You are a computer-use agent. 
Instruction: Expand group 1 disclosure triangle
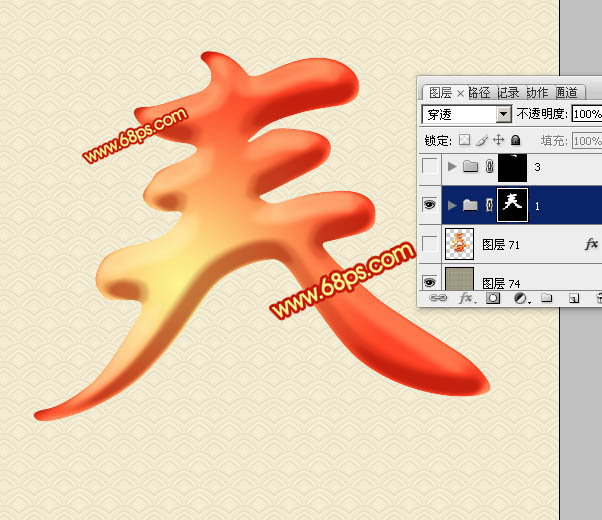click(x=452, y=205)
